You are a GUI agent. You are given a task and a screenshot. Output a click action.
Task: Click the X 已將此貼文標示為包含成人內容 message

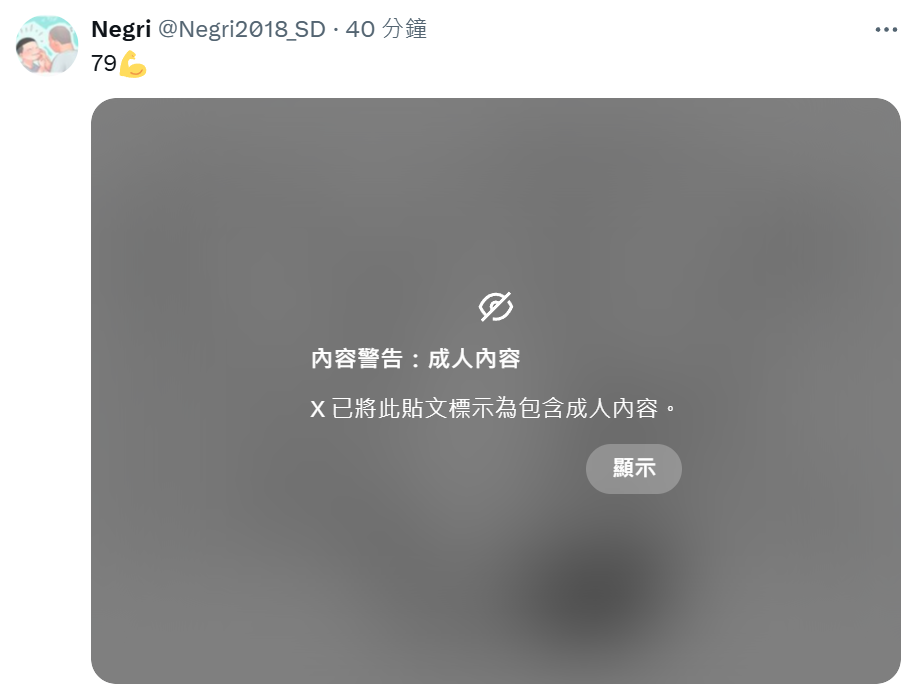pos(493,408)
